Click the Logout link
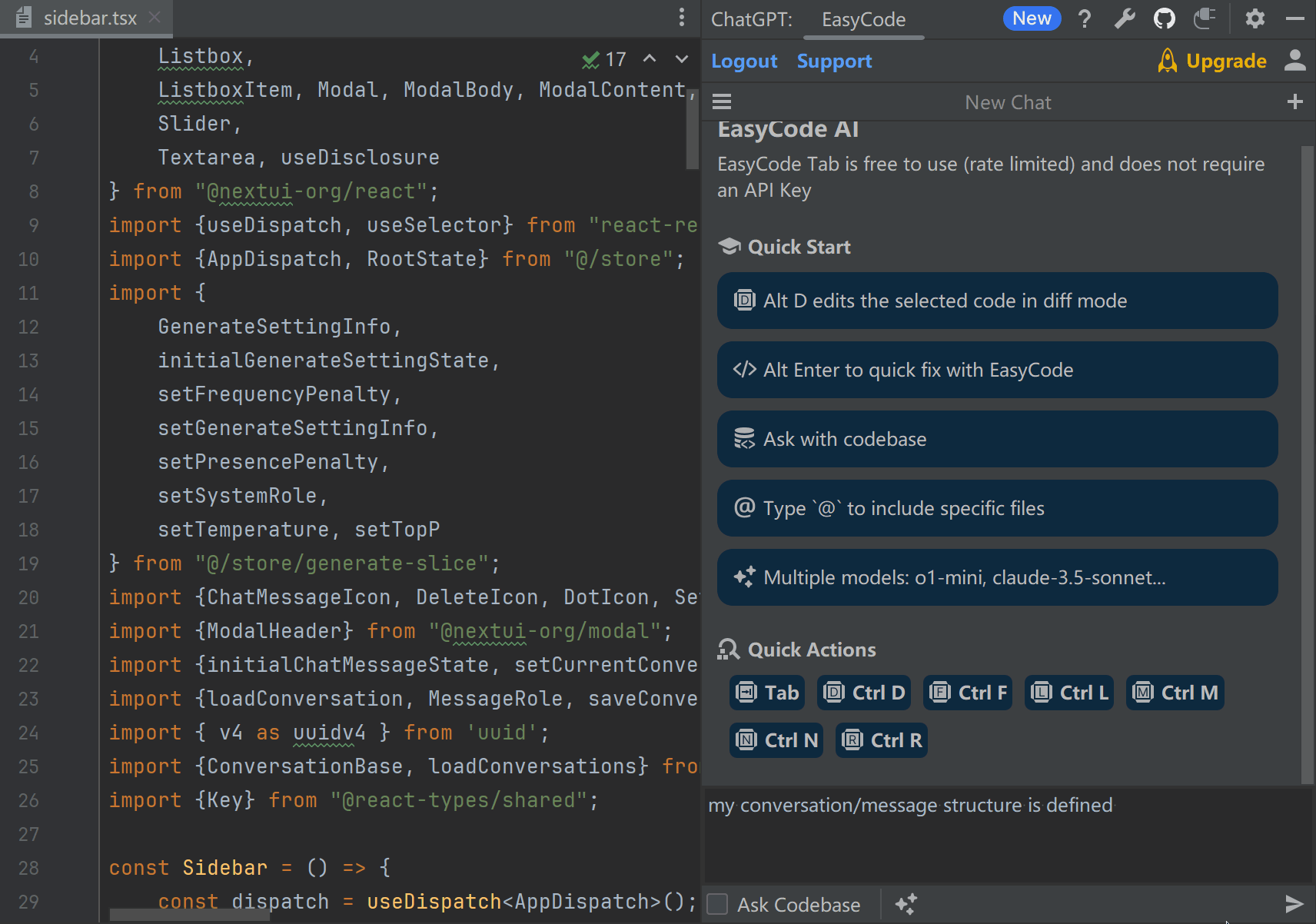The height and width of the screenshot is (924, 1316). click(743, 61)
